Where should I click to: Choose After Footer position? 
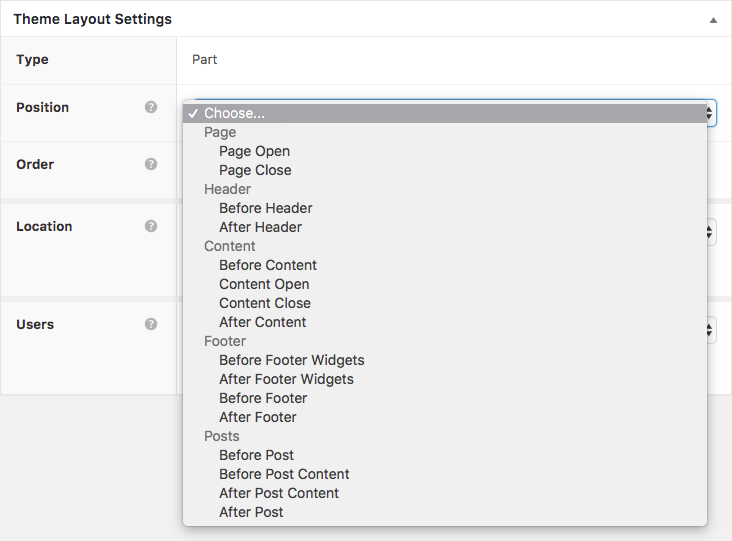257,417
